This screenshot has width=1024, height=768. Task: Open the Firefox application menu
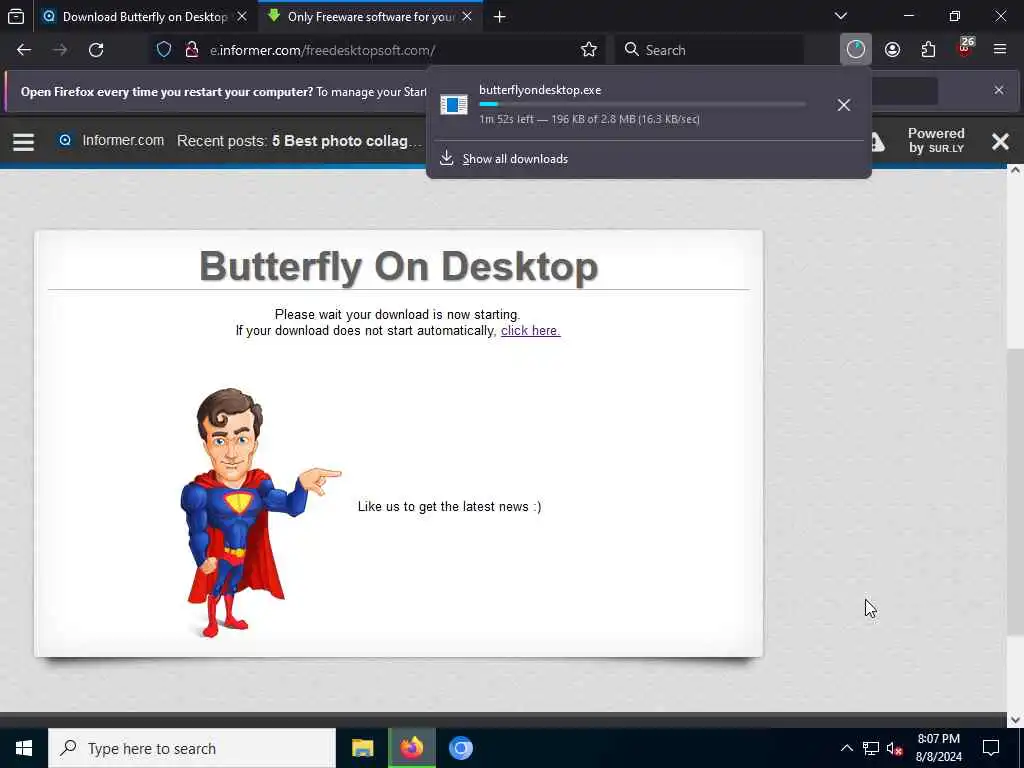pyautogui.click(x=1000, y=50)
